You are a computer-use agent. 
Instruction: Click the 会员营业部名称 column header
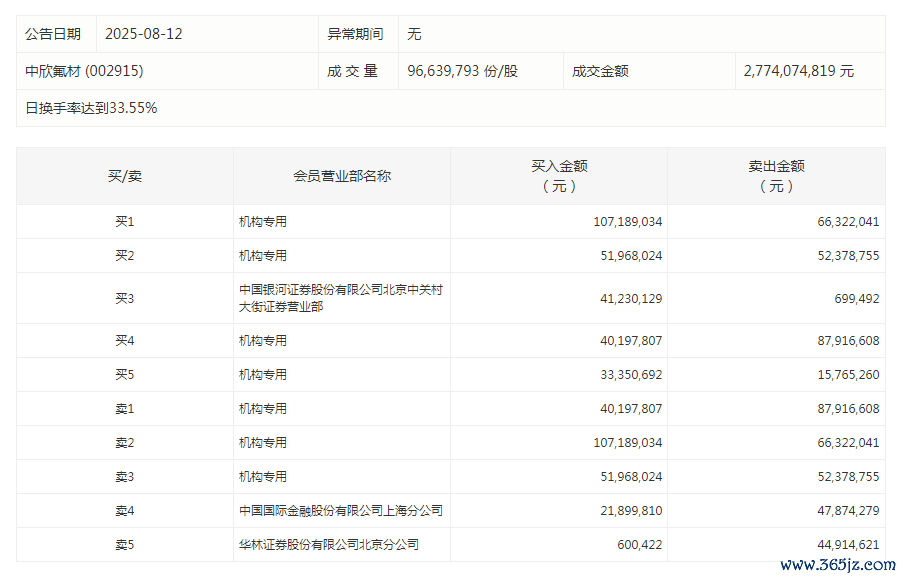[x=342, y=176]
